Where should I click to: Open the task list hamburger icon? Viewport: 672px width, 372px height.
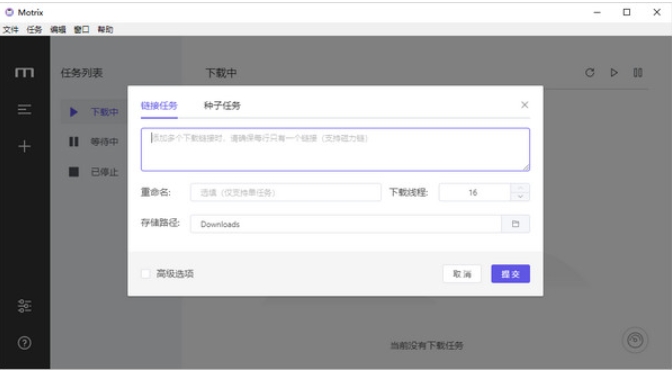point(24,109)
